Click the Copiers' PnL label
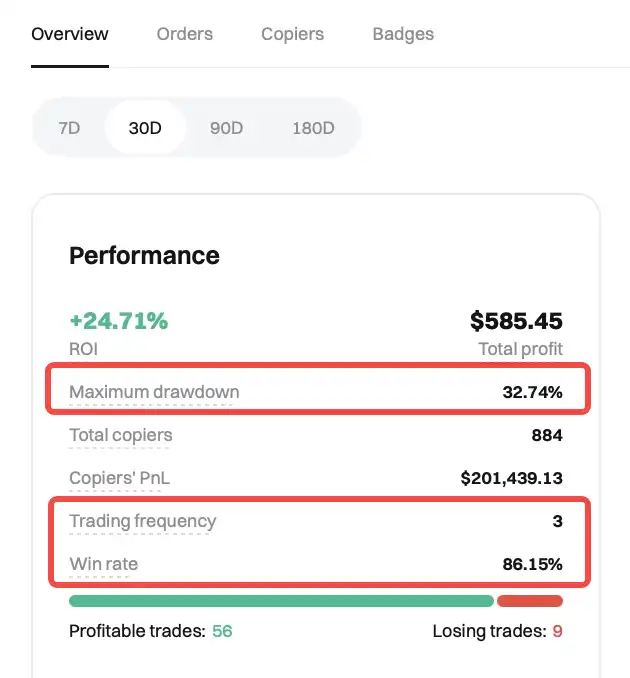The image size is (630, 678). tap(119, 478)
